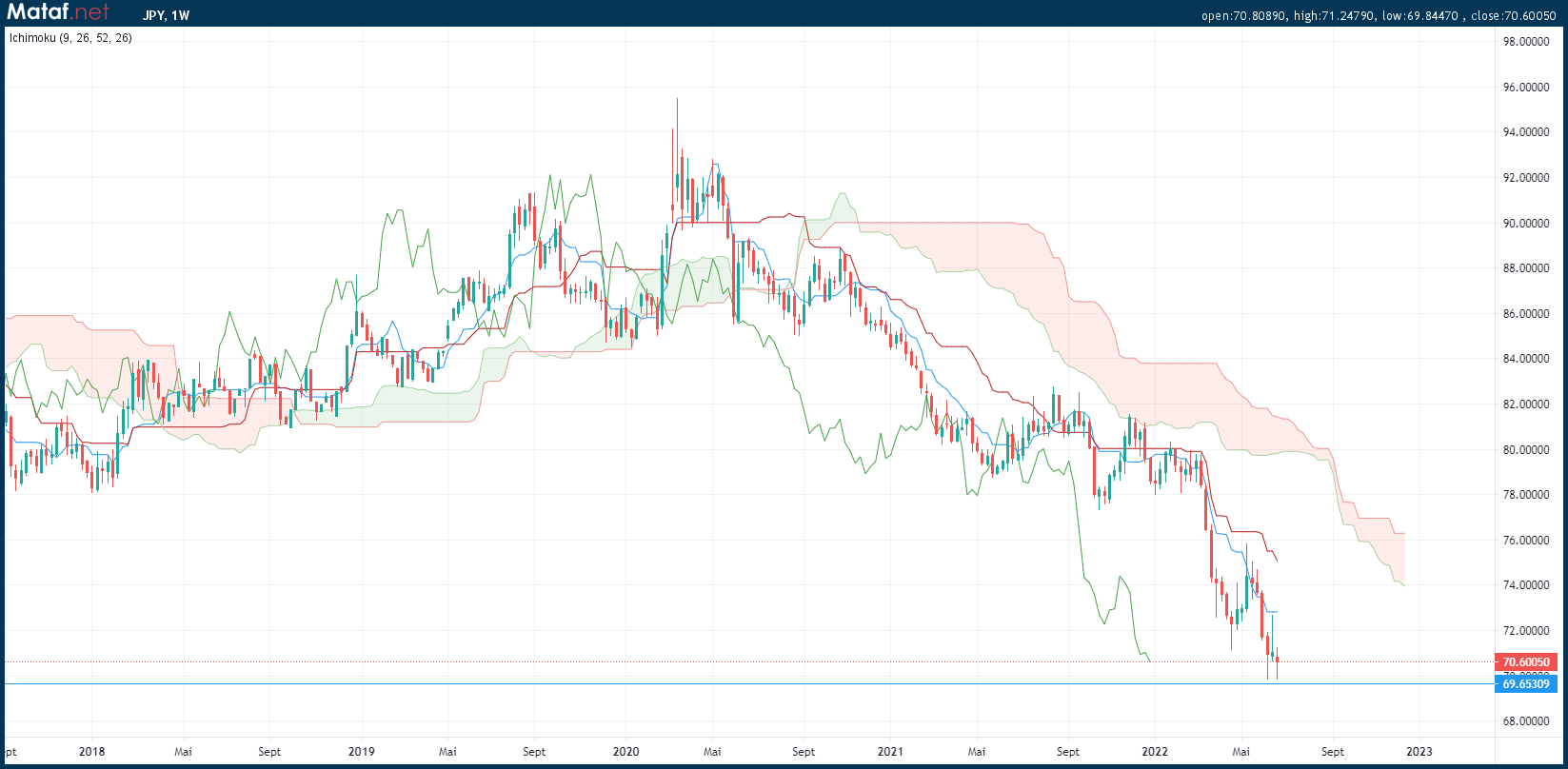The height and width of the screenshot is (769, 1568).
Task: Open the Mataf.net logo link
Action: [x=59, y=12]
